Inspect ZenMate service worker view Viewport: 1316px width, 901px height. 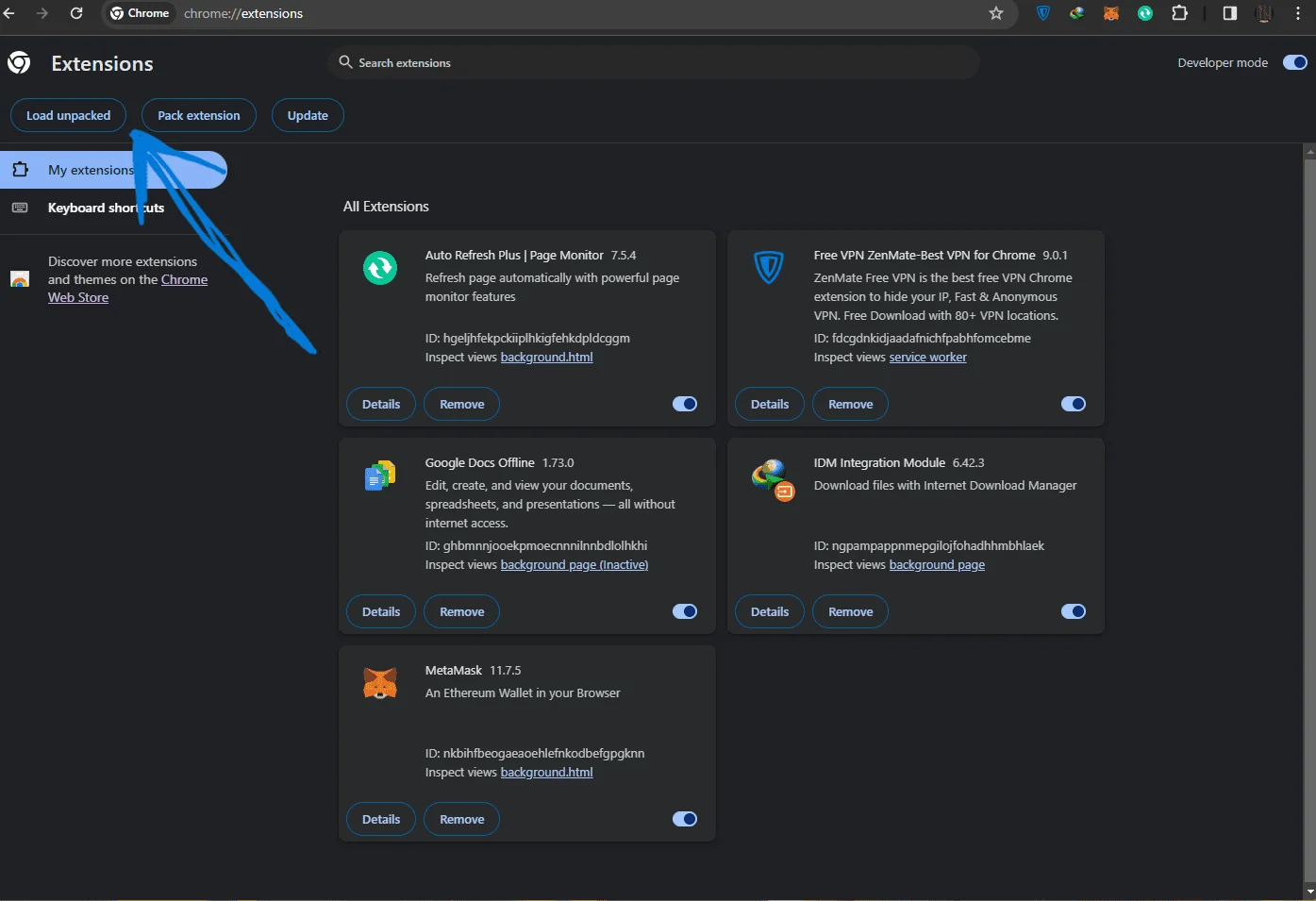coord(928,357)
